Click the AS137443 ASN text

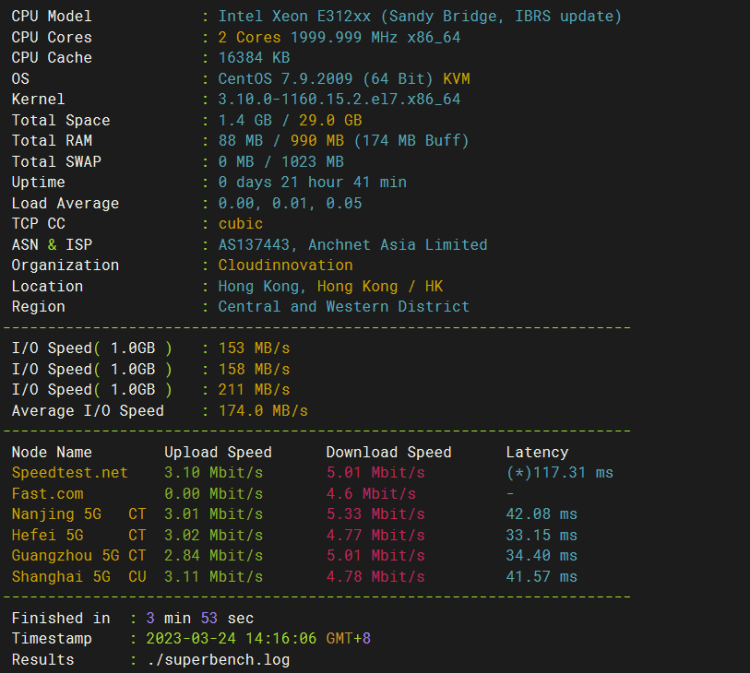click(x=254, y=245)
